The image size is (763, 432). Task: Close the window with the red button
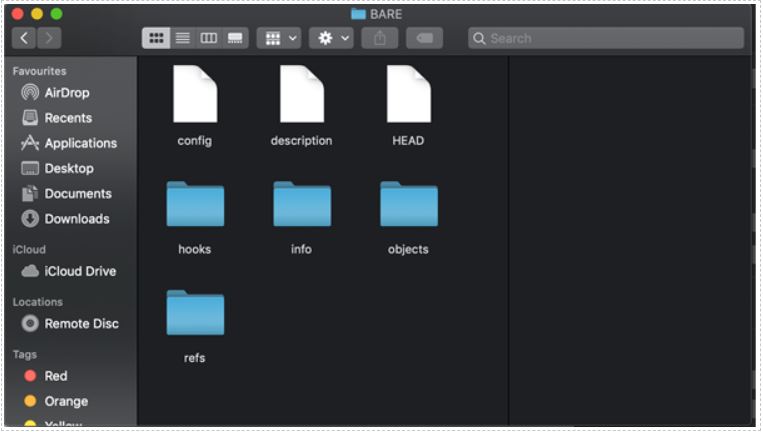click(18, 14)
